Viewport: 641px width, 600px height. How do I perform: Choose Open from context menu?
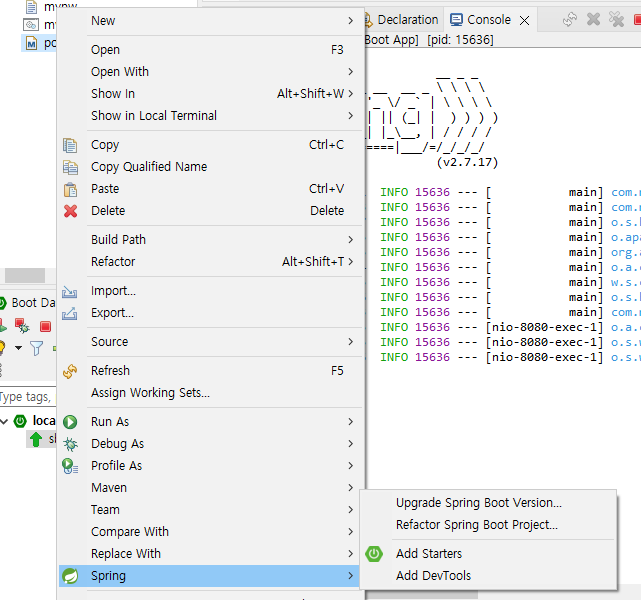click(x=210, y=49)
